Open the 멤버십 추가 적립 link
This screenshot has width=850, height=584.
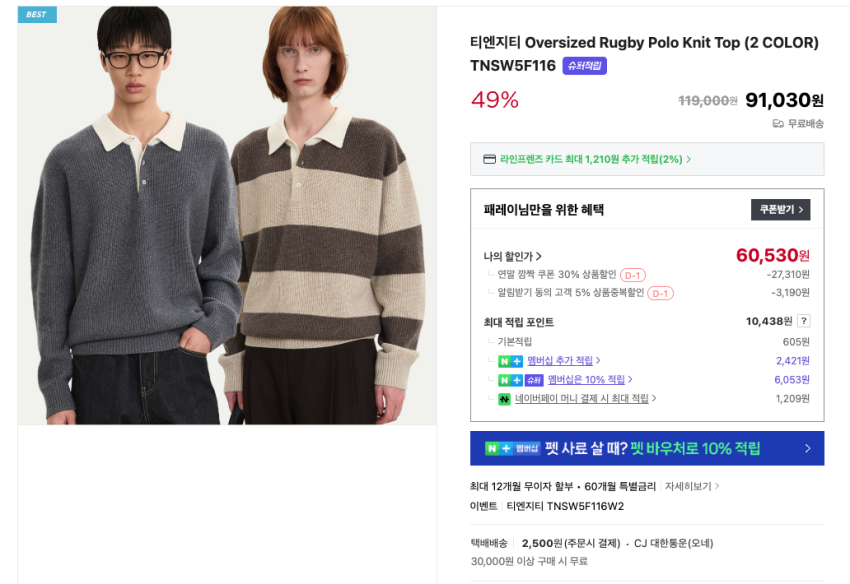click(563, 361)
